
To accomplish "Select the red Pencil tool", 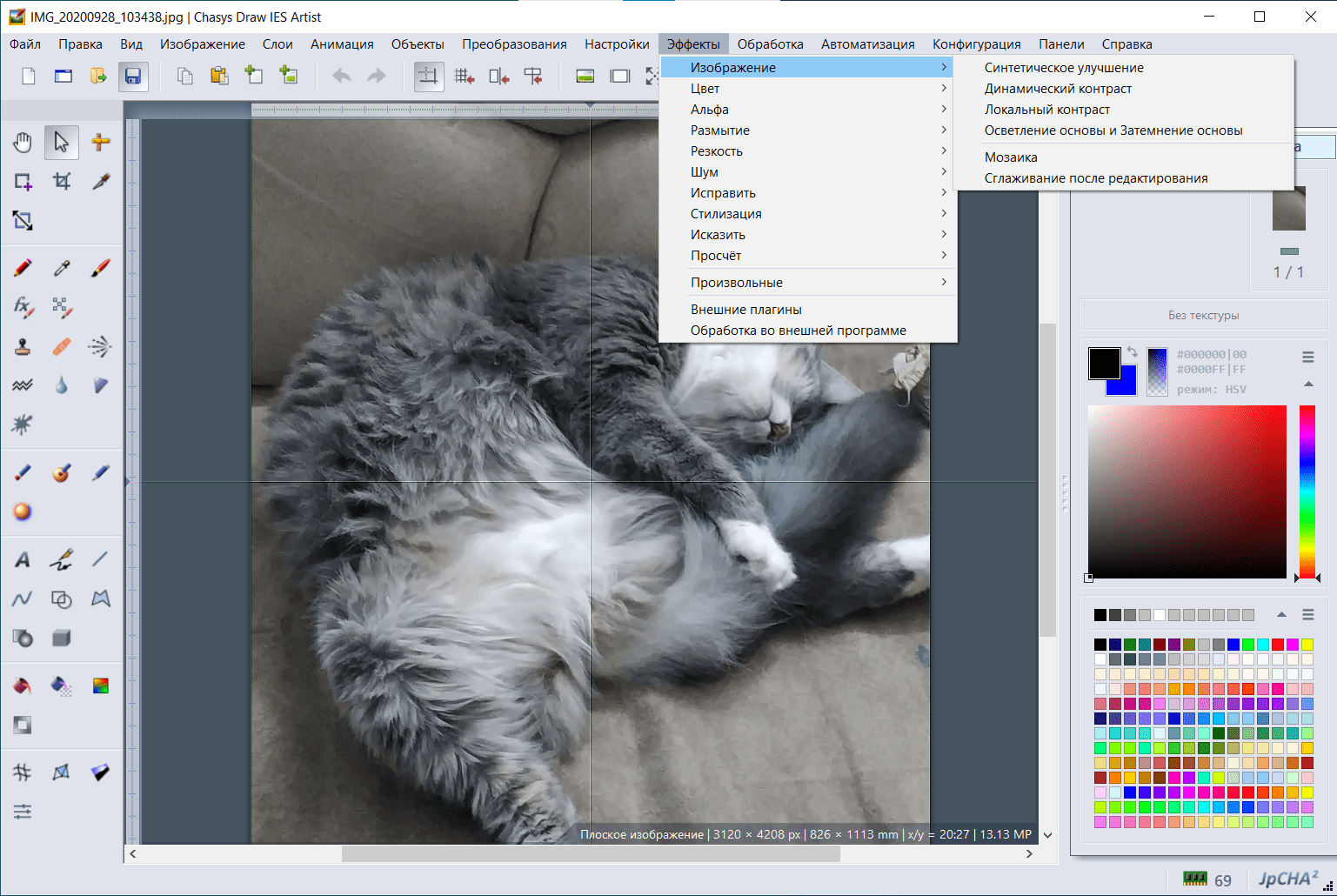I will [23, 268].
